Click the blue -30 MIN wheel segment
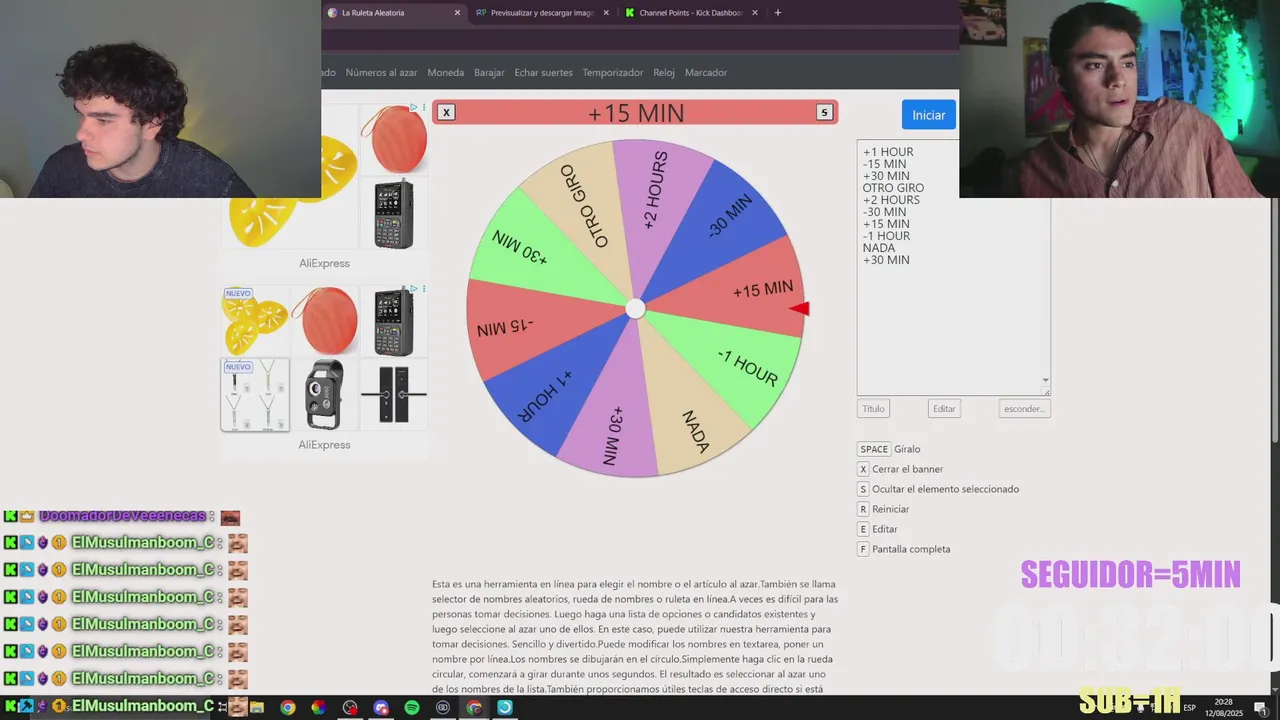1280x720 pixels. (x=722, y=222)
